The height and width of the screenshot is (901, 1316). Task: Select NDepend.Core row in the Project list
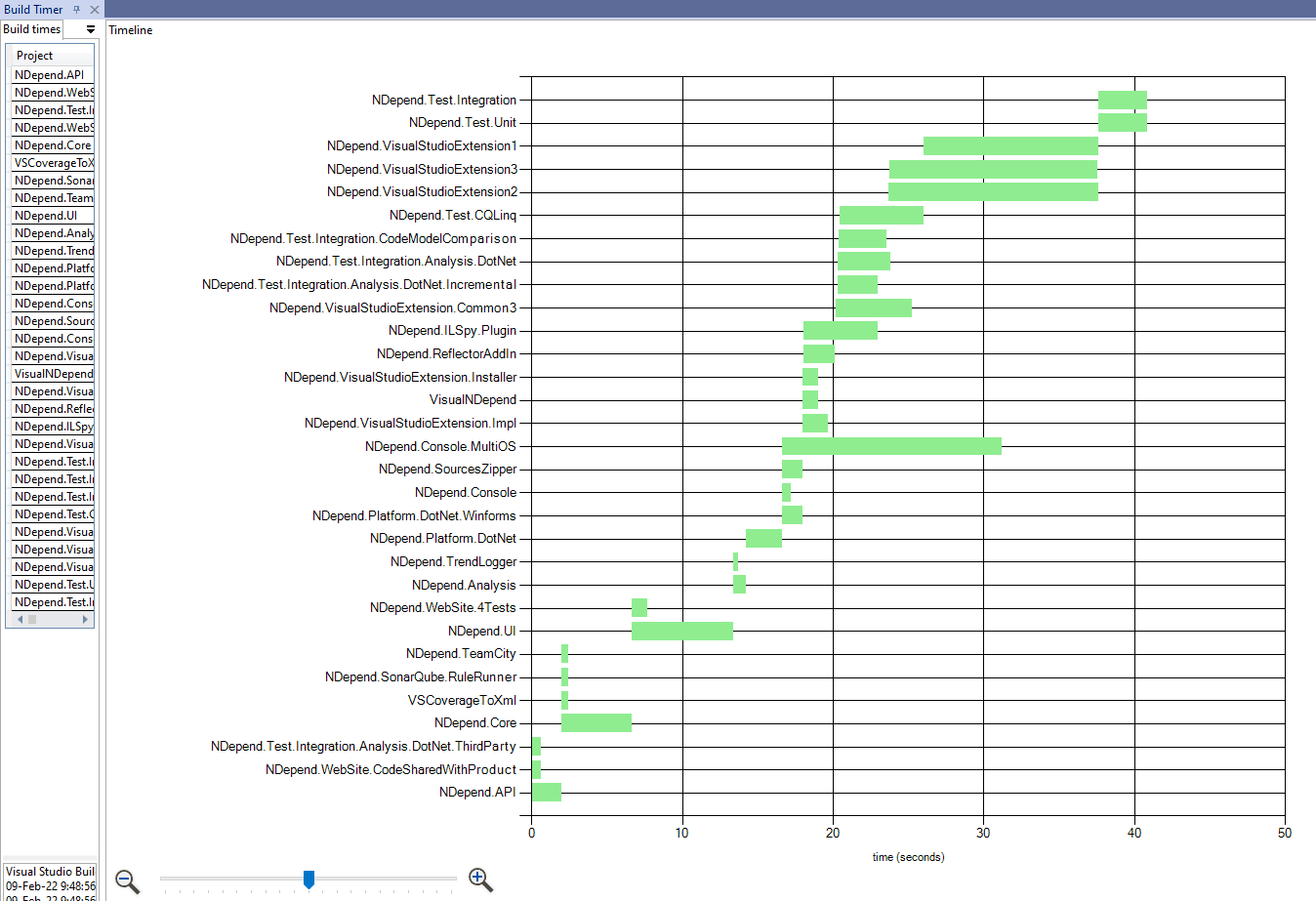click(x=53, y=145)
